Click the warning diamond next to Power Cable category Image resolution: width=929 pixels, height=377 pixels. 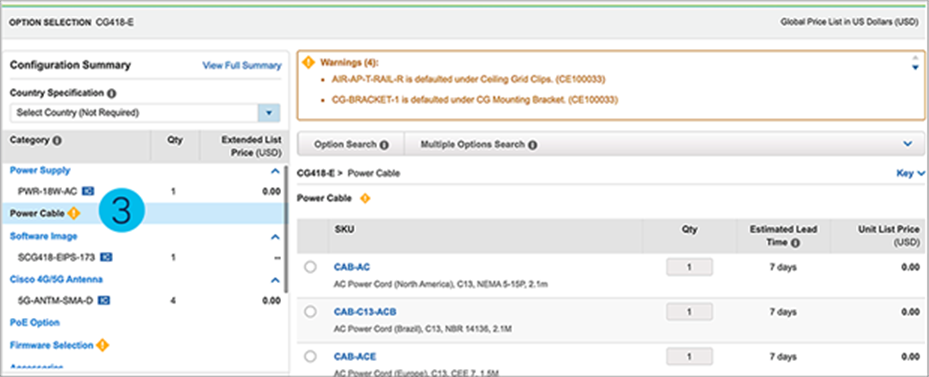[73, 213]
